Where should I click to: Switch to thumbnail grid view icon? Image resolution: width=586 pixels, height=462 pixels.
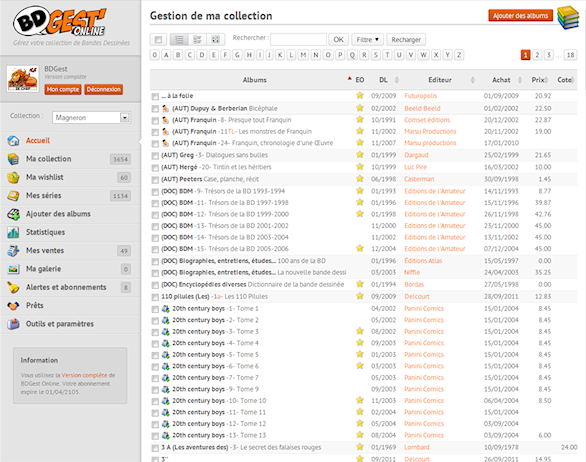click(x=216, y=39)
